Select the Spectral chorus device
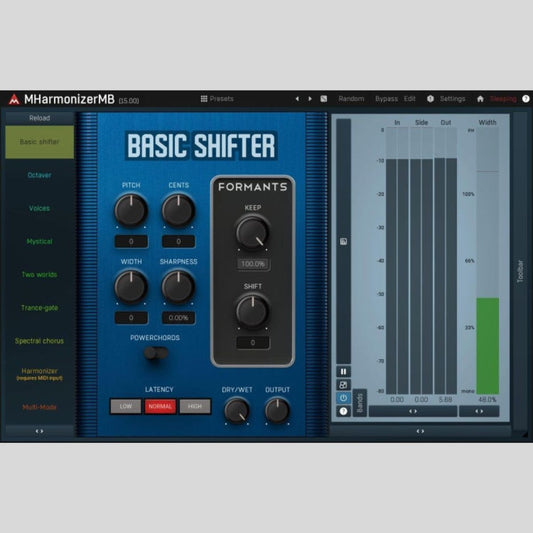 [x=39, y=341]
